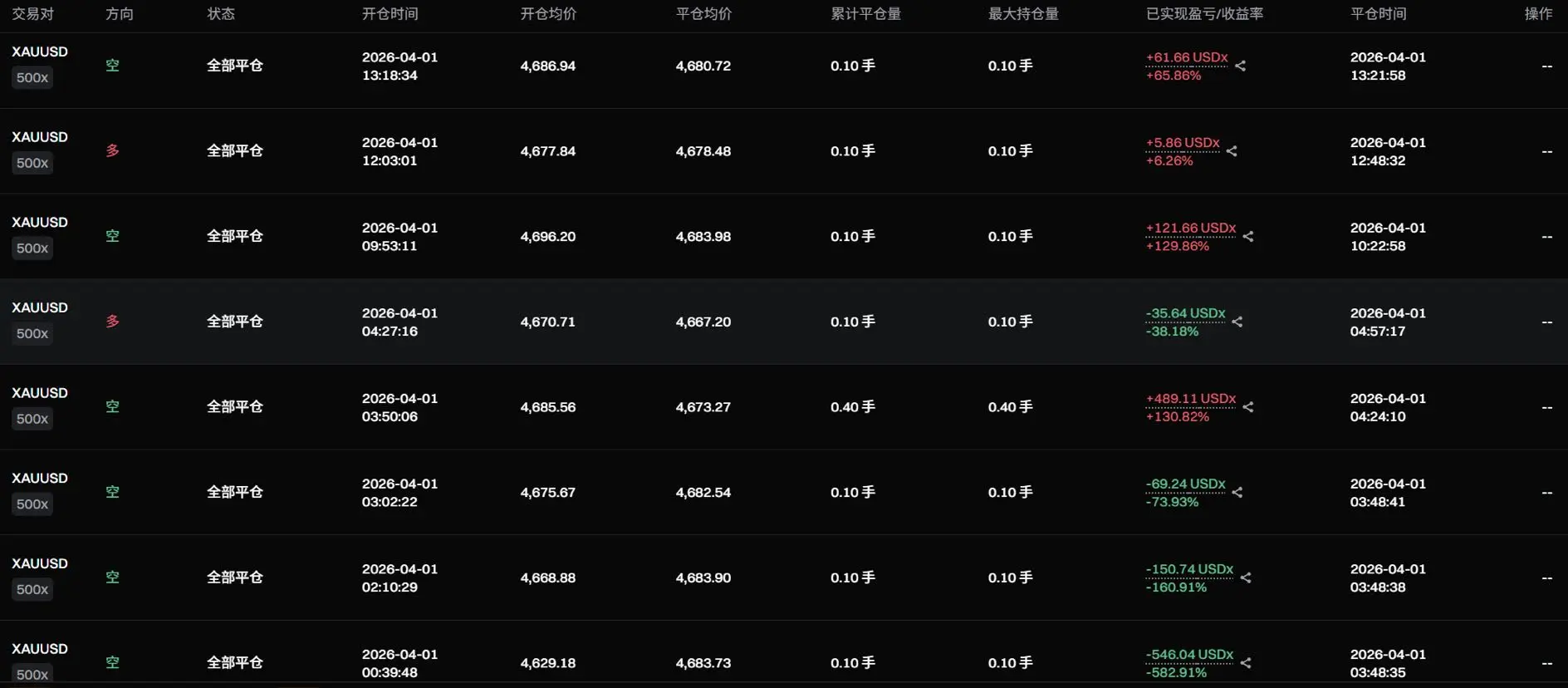
Task: Click 500x leverage badge of 0.40 手 trade
Action: (x=32, y=420)
